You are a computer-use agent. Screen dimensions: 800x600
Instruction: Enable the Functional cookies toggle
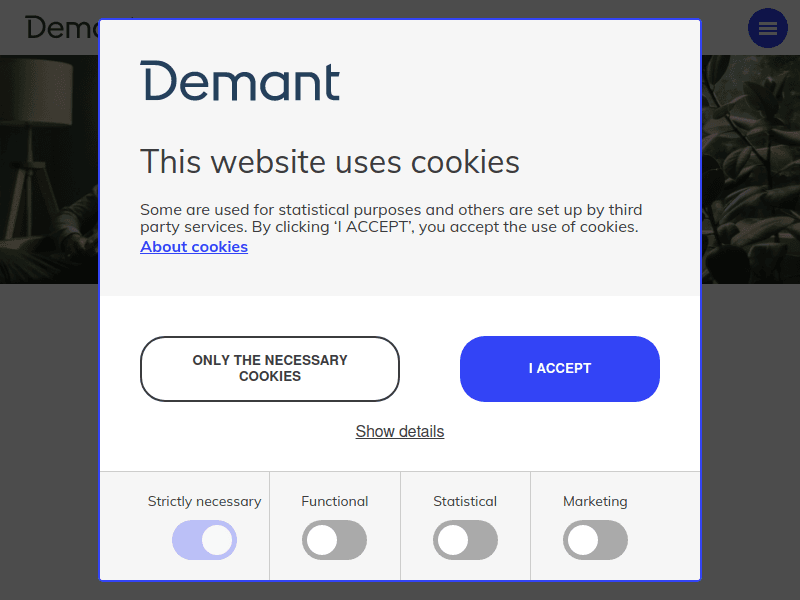tap(334, 540)
